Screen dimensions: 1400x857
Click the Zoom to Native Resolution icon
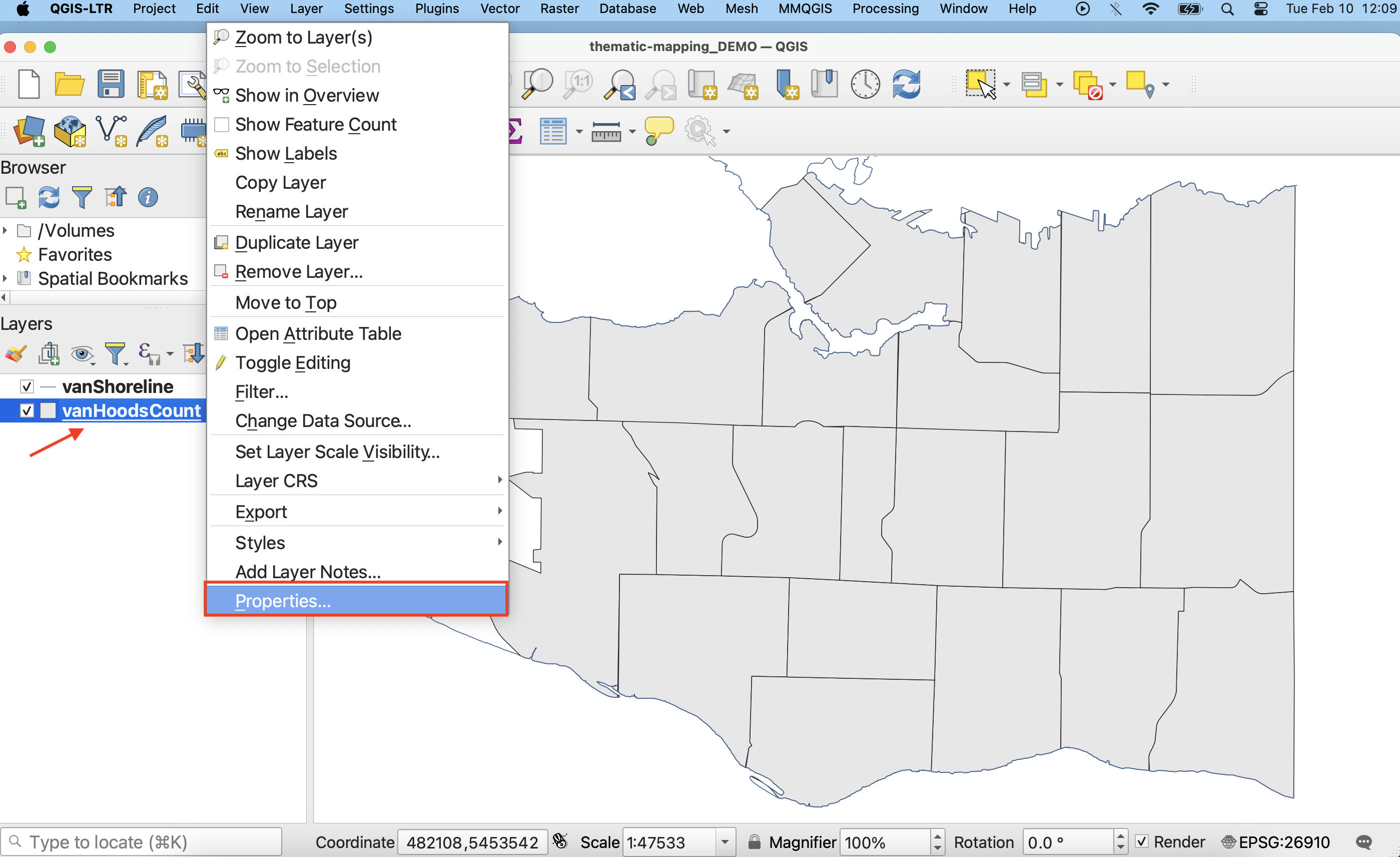point(579,84)
